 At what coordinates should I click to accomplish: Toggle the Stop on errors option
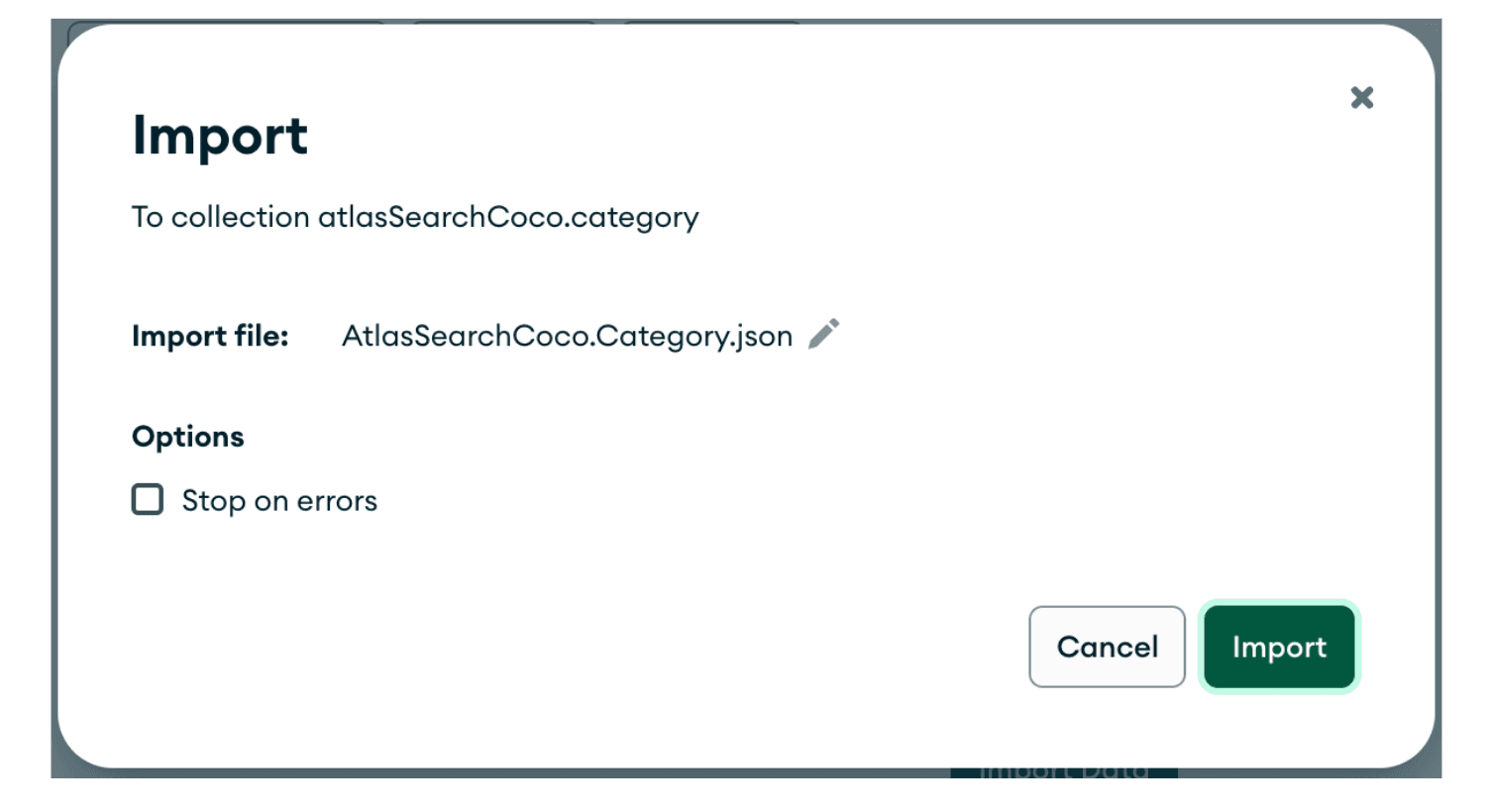pyautogui.click(x=148, y=499)
